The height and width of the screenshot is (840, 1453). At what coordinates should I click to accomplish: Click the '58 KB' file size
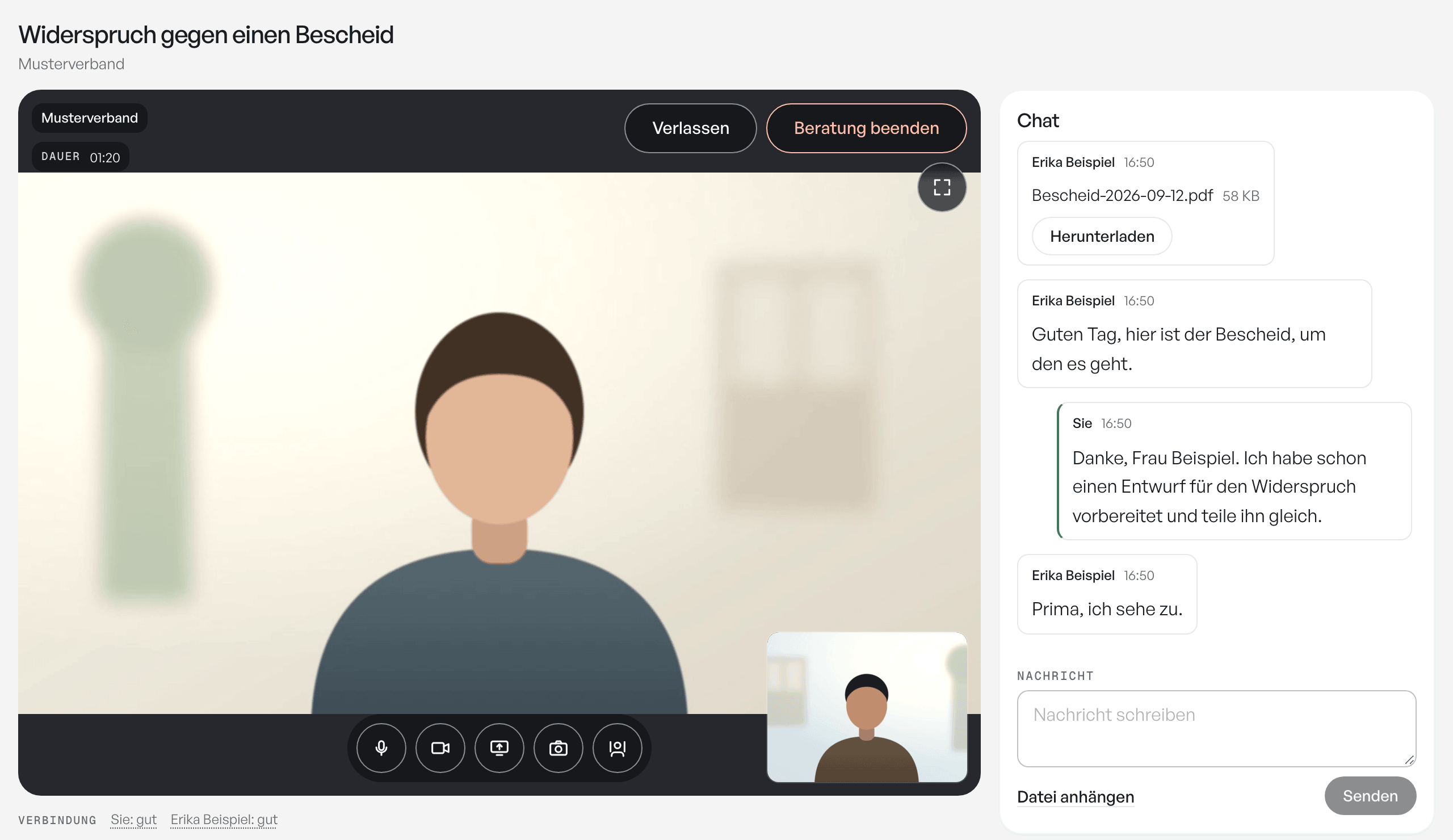point(1241,196)
